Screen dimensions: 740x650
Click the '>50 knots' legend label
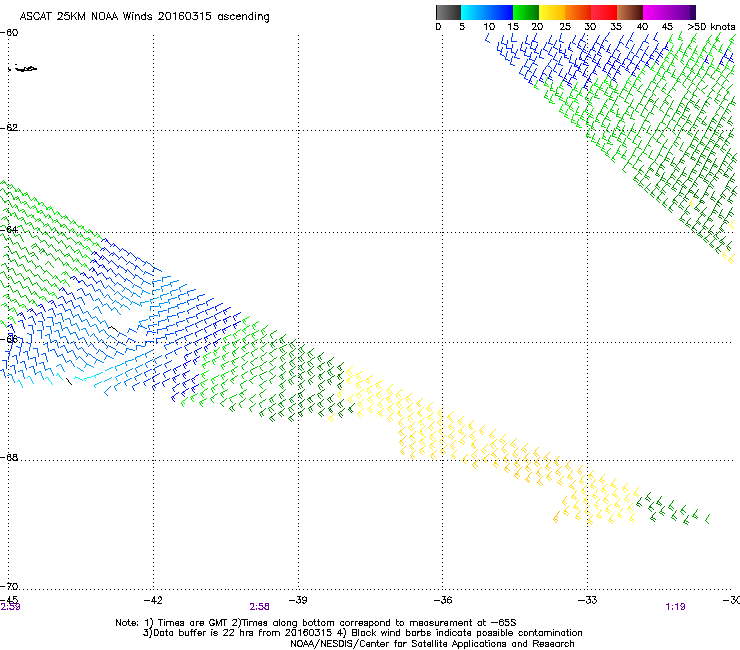tap(711, 27)
